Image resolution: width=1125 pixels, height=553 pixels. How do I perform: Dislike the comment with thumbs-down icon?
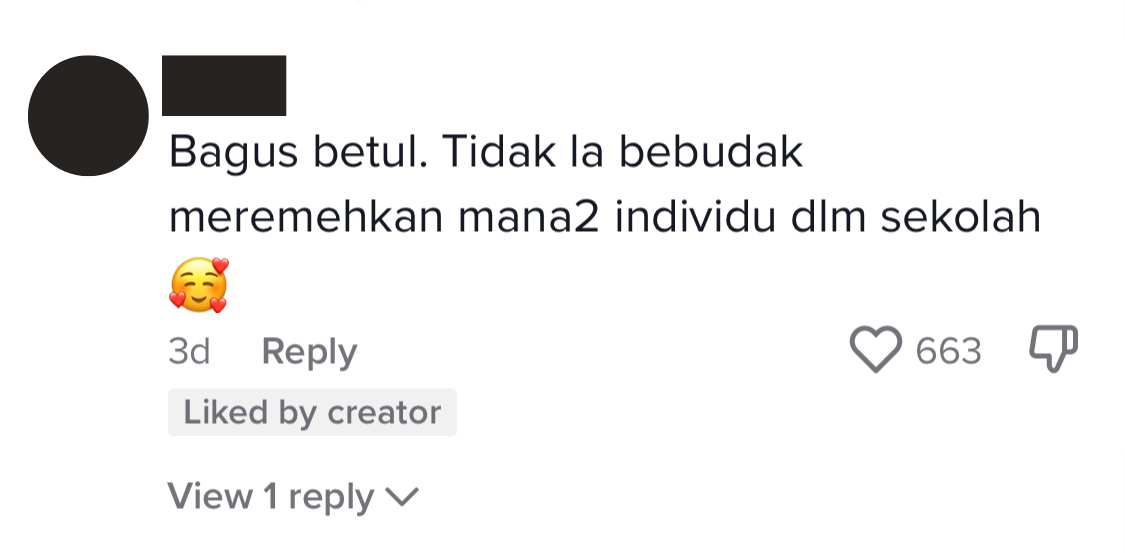point(1053,349)
